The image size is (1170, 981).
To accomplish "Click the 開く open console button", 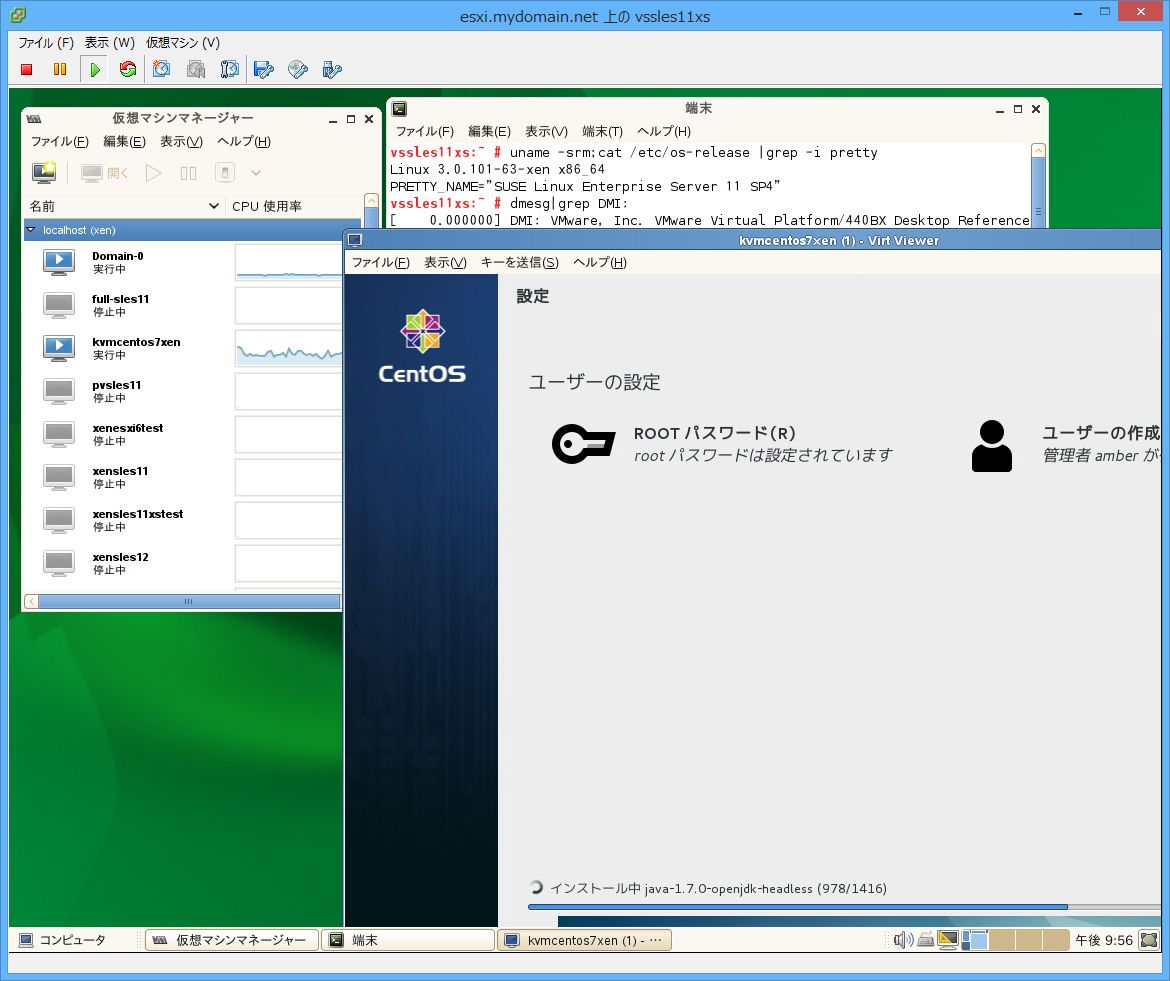I will coord(104,173).
